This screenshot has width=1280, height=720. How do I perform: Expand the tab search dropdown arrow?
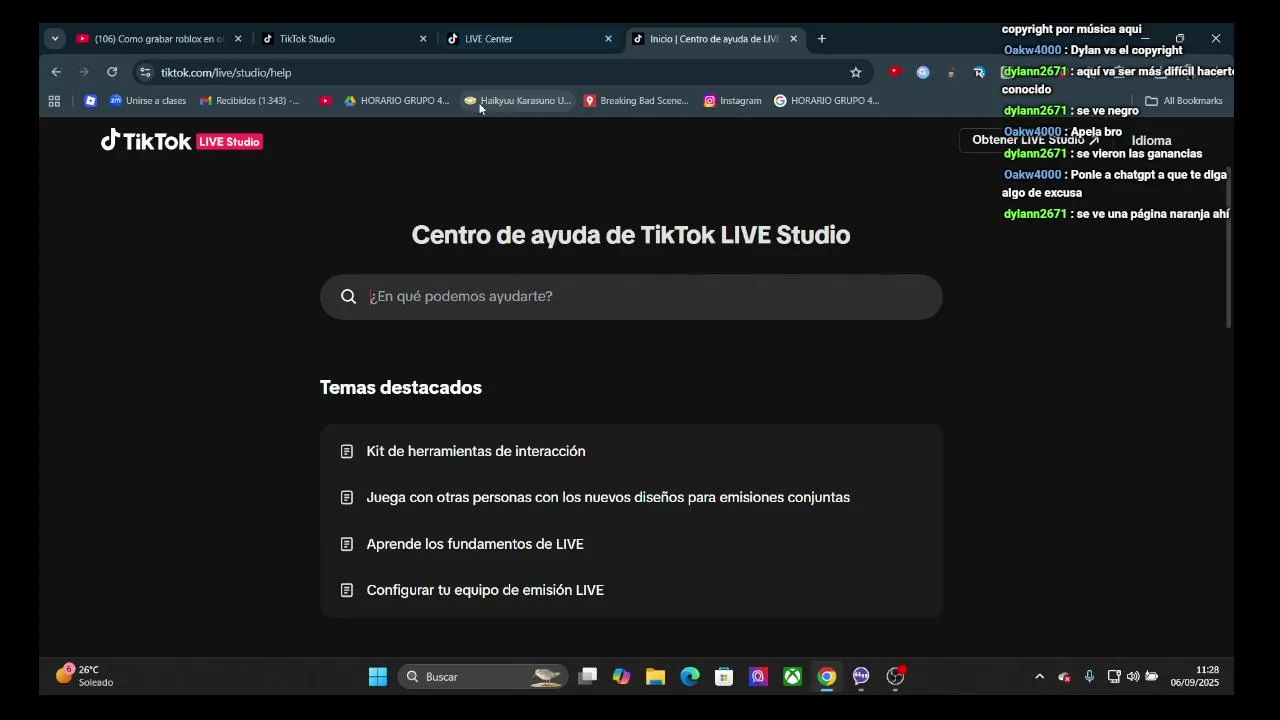click(x=55, y=39)
